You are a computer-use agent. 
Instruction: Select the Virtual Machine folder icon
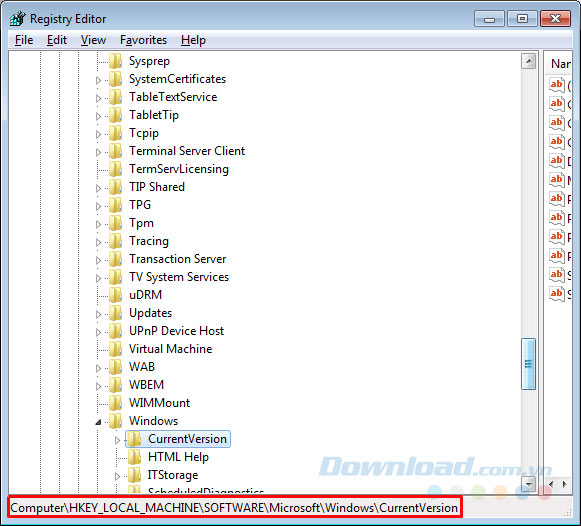point(116,349)
